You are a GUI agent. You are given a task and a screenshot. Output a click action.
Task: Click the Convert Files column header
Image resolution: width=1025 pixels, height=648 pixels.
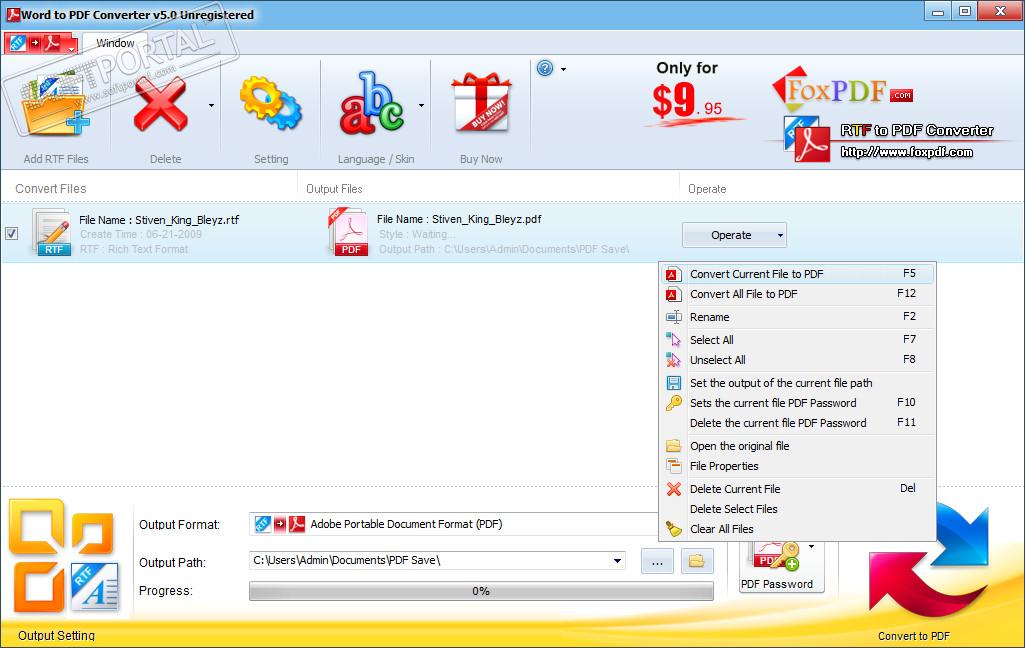[51, 188]
